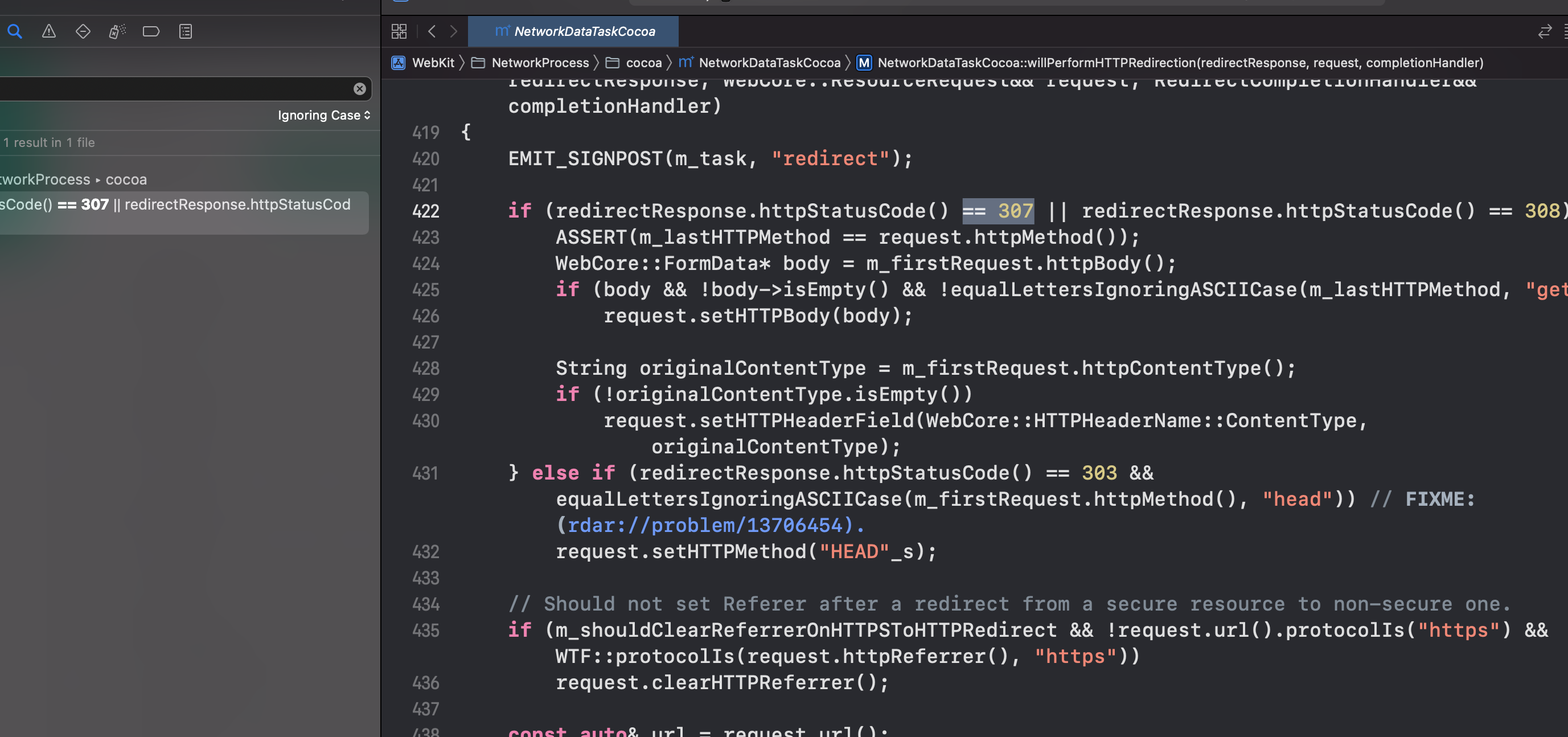The height and width of the screenshot is (737, 1568).
Task: Click line number 422 in gutter
Action: [425, 211]
